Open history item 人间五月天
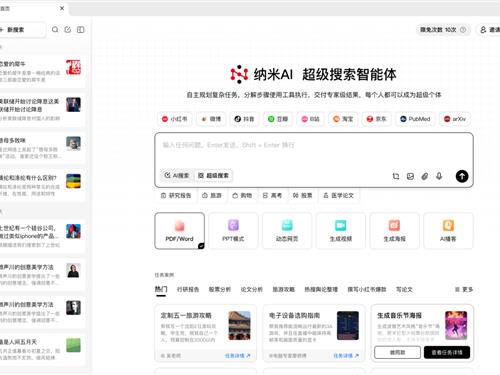The width and height of the screenshot is (500, 375). point(42,349)
